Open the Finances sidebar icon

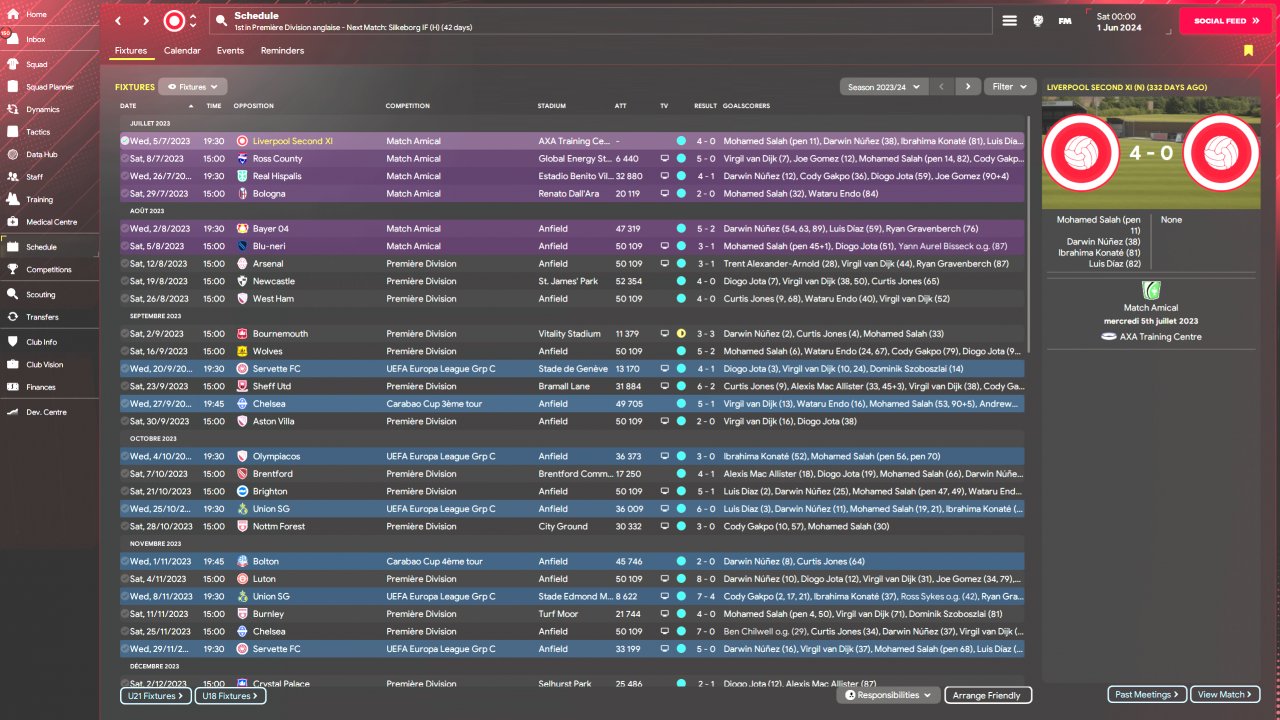12,387
